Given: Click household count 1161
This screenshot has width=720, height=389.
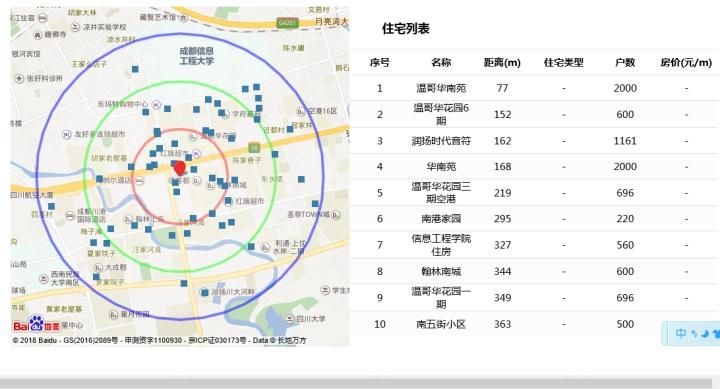Looking at the screenshot, I should pos(625,141).
